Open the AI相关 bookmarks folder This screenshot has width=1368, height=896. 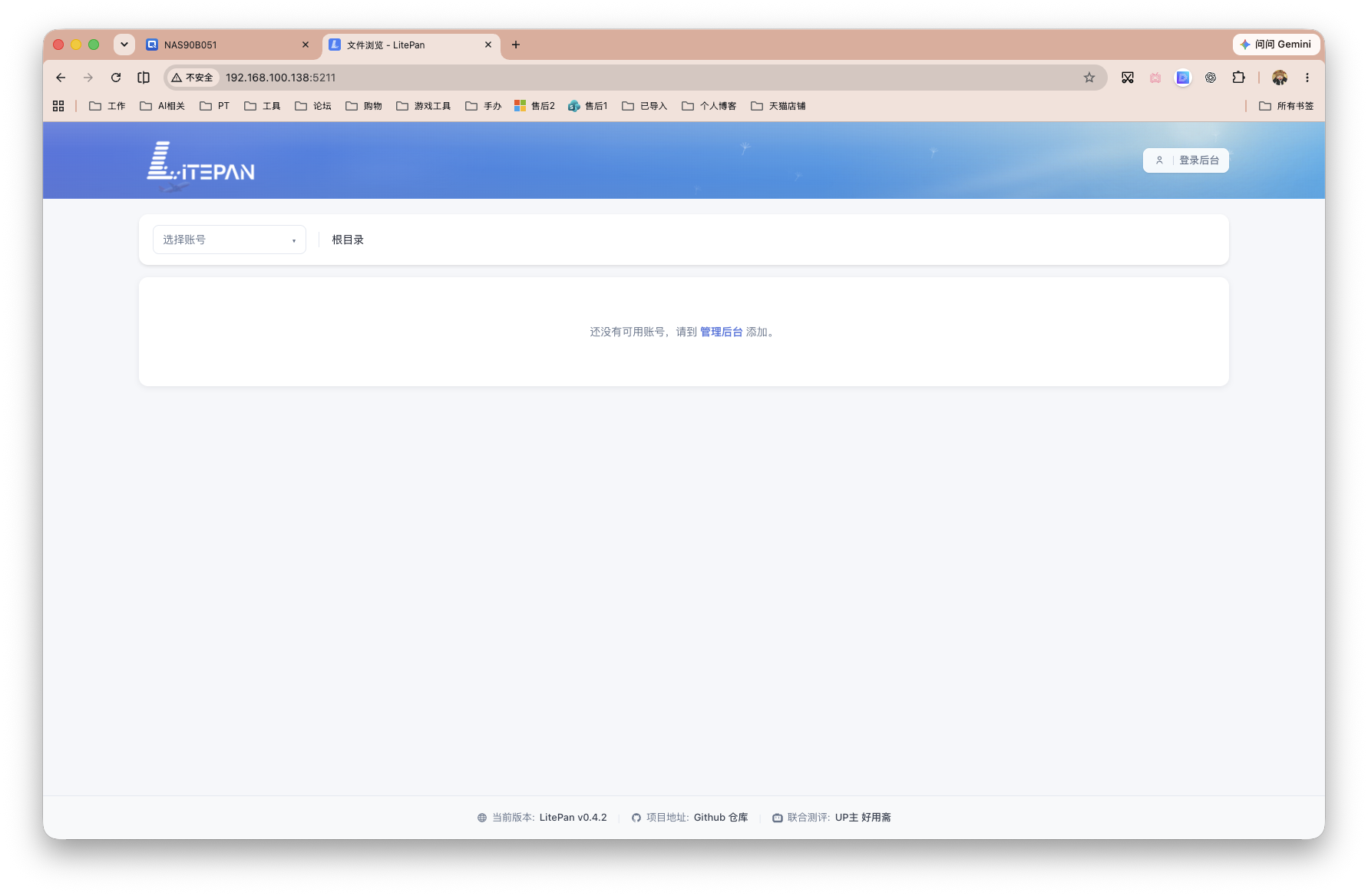[163, 106]
